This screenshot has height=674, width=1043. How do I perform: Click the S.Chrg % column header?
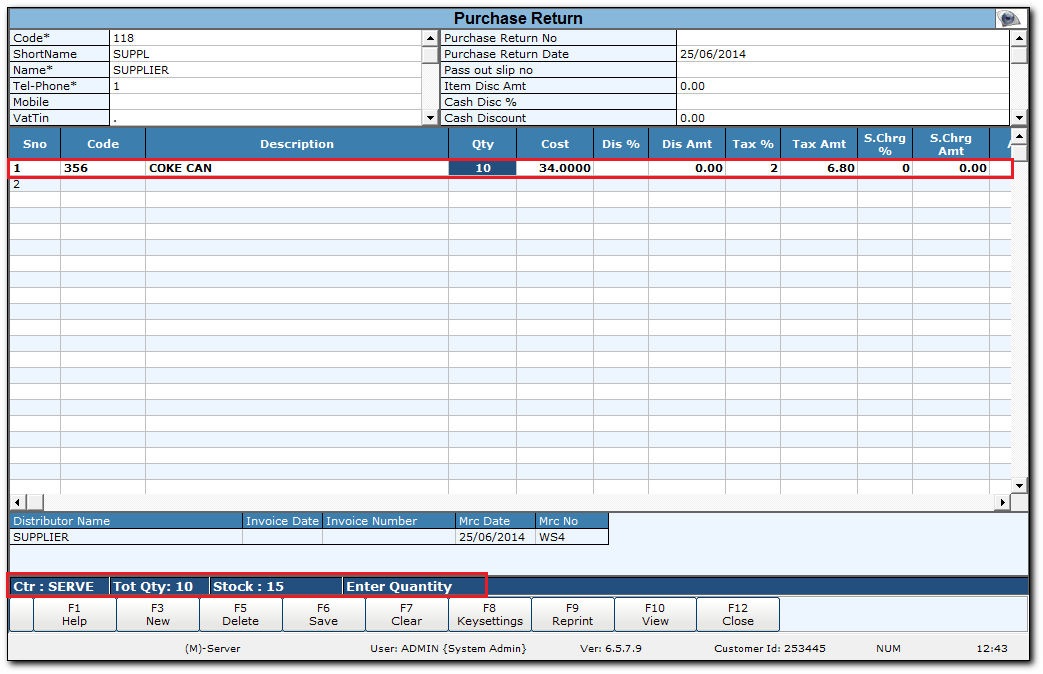(885, 144)
